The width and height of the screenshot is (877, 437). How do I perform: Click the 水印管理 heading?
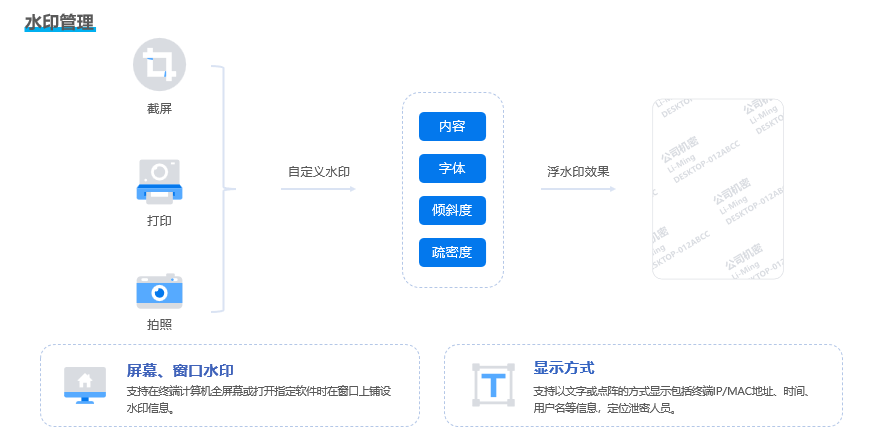[x=59, y=22]
